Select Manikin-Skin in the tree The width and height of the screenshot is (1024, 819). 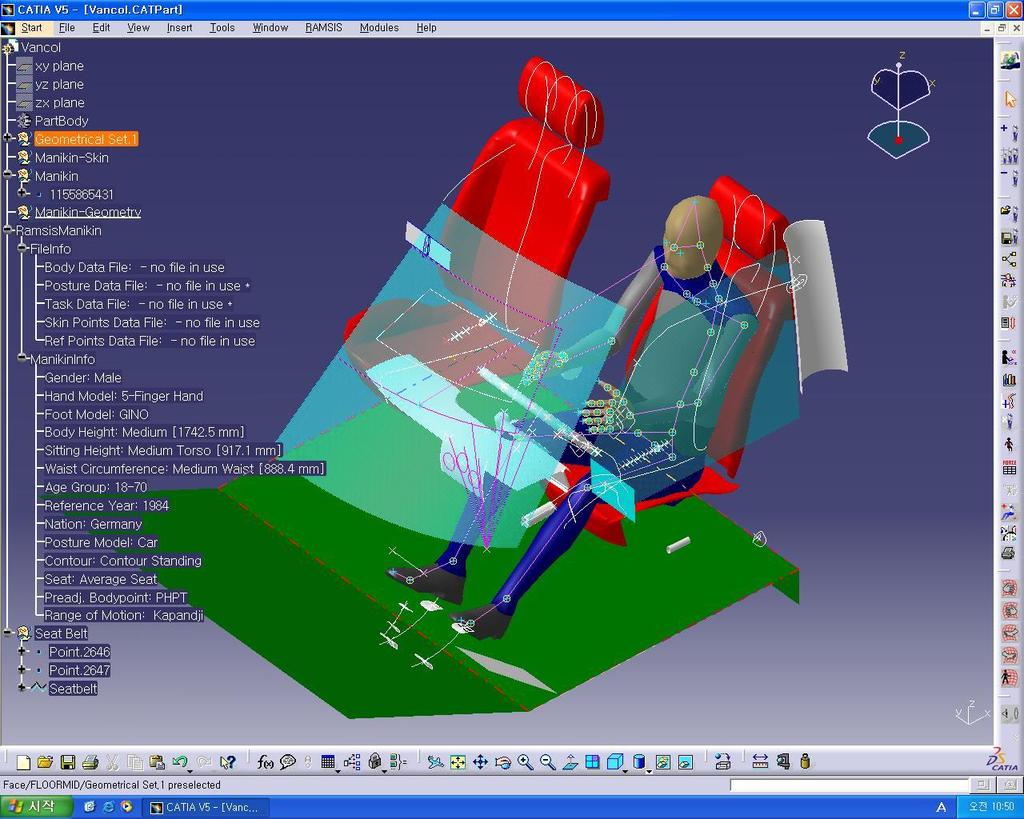(72, 157)
